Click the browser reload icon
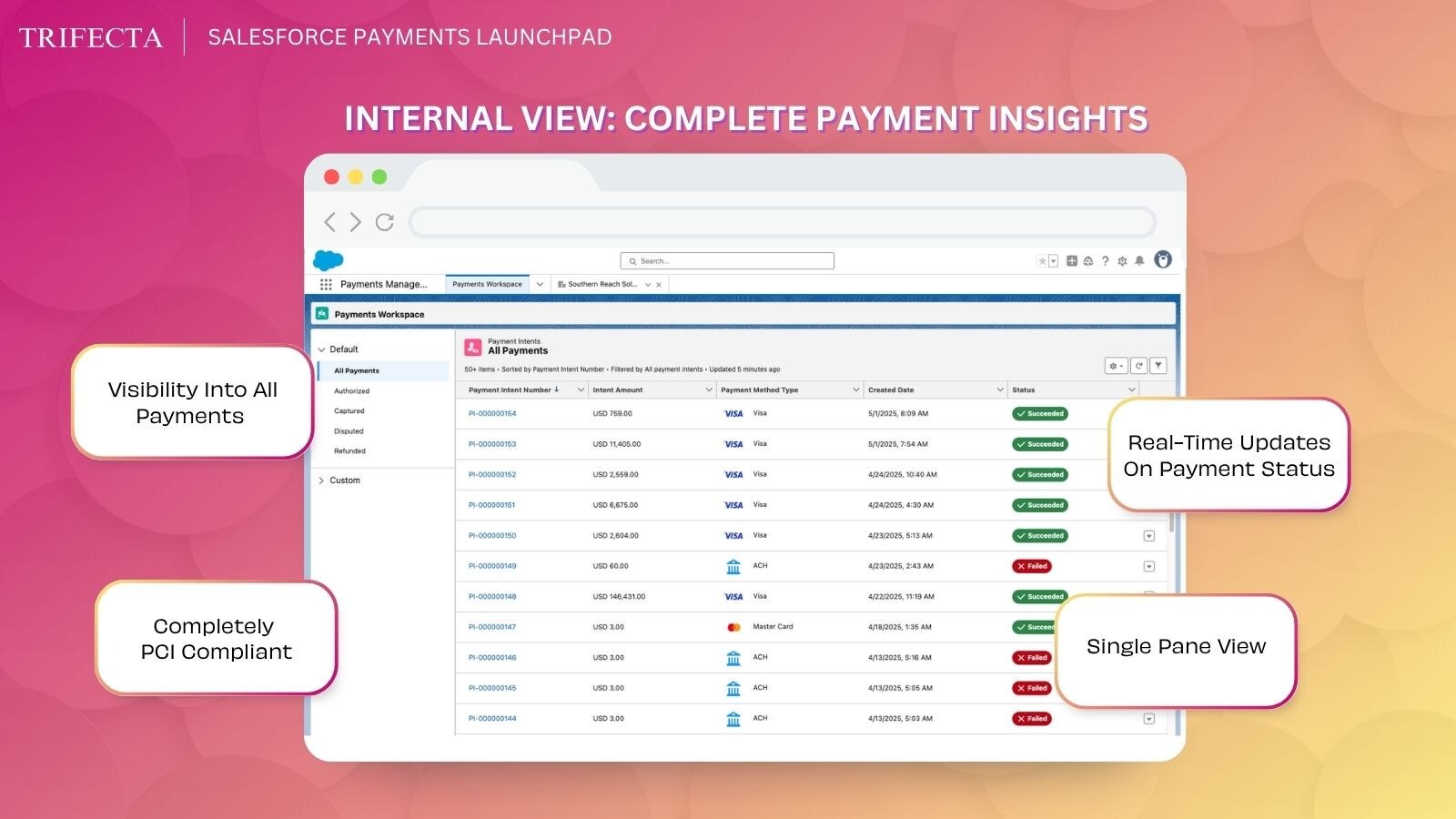Screen dimensions: 1456x819 click(385, 222)
